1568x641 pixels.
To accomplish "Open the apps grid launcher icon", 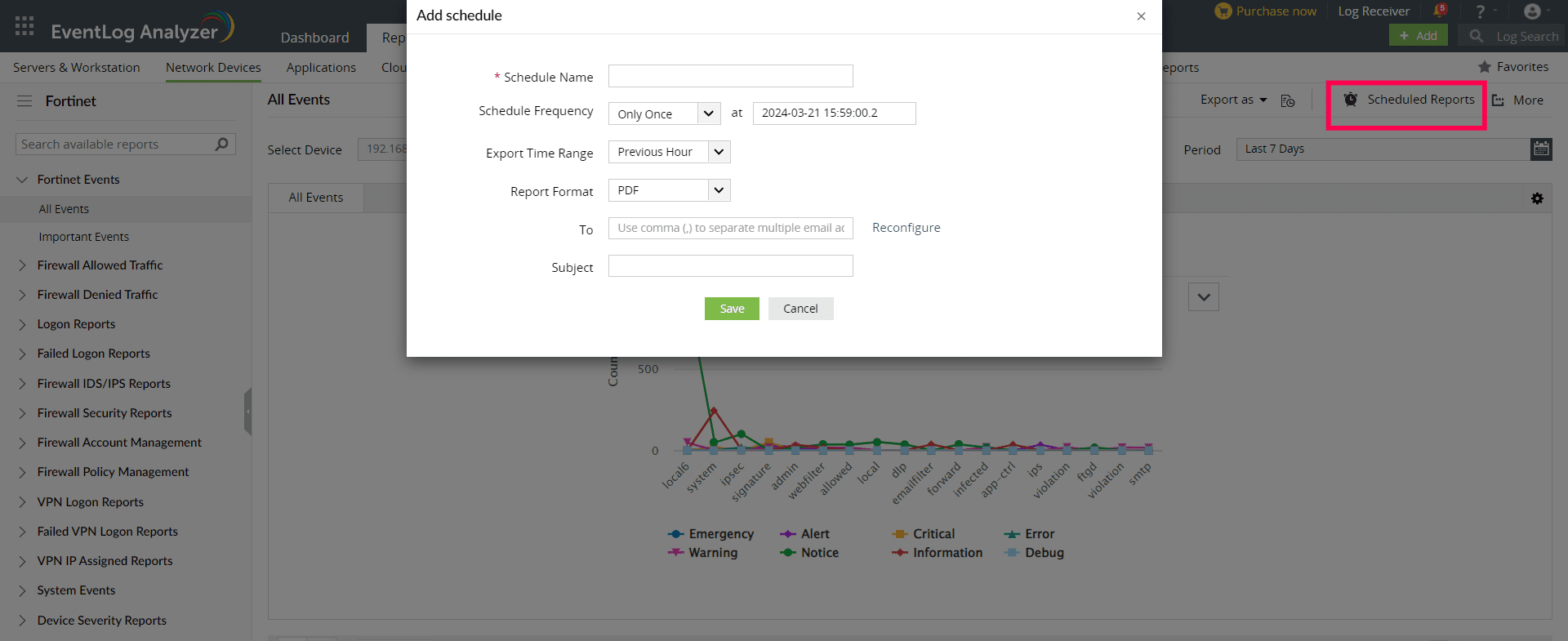I will [x=24, y=26].
